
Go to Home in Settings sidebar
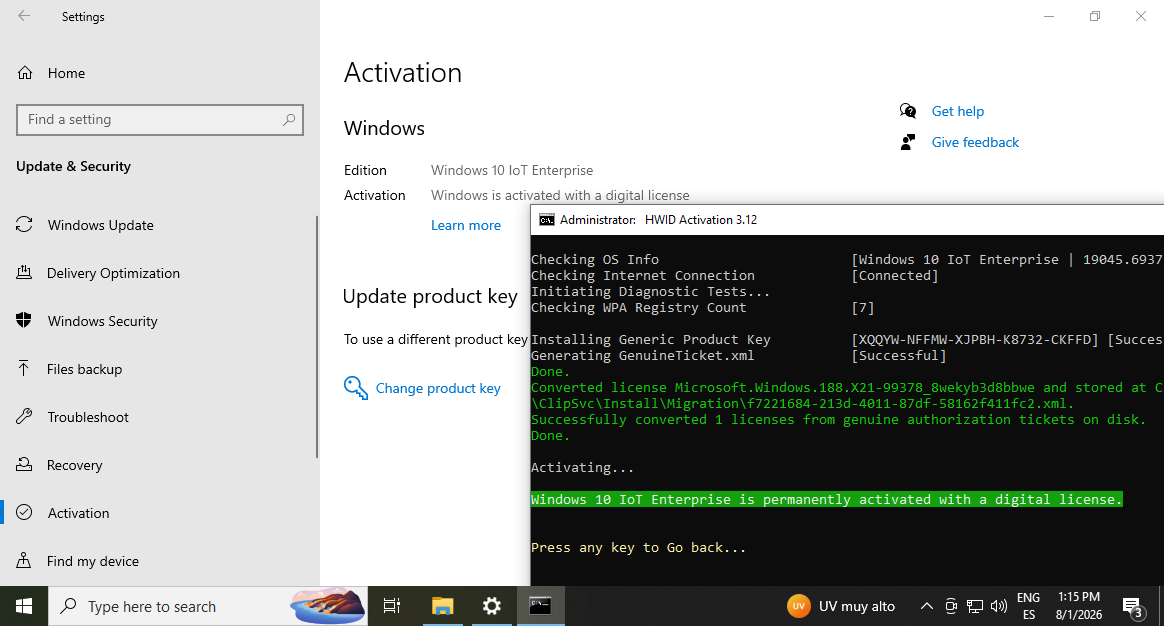pyautogui.click(x=66, y=73)
